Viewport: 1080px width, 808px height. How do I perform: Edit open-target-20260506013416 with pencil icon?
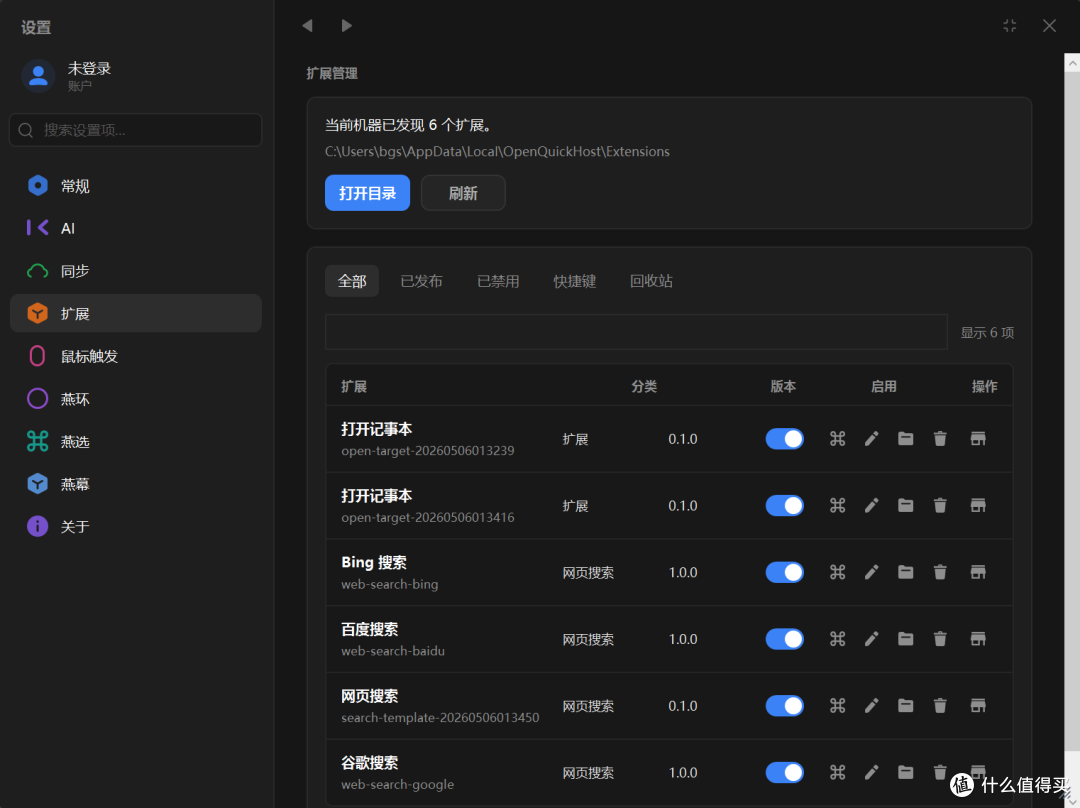(871, 506)
